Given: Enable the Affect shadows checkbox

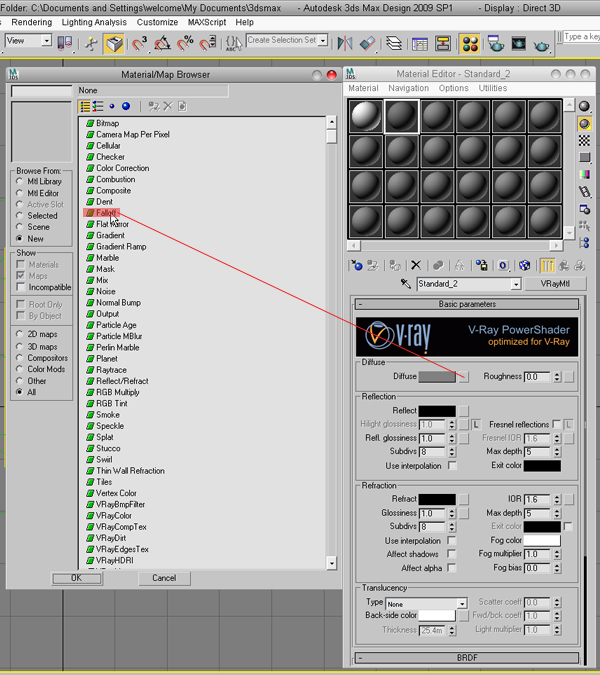Looking at the screenshot, I should tap(452, 554).
